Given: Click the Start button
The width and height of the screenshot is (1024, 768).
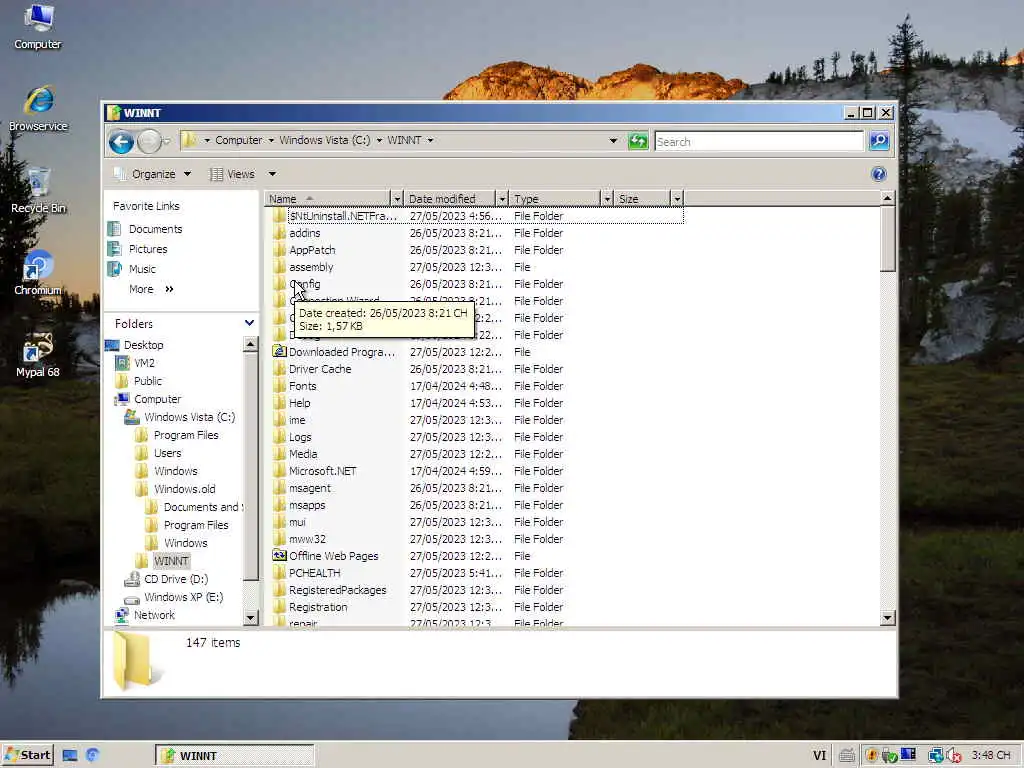Looking at the screenshot, I should click(x=27, y=756).
